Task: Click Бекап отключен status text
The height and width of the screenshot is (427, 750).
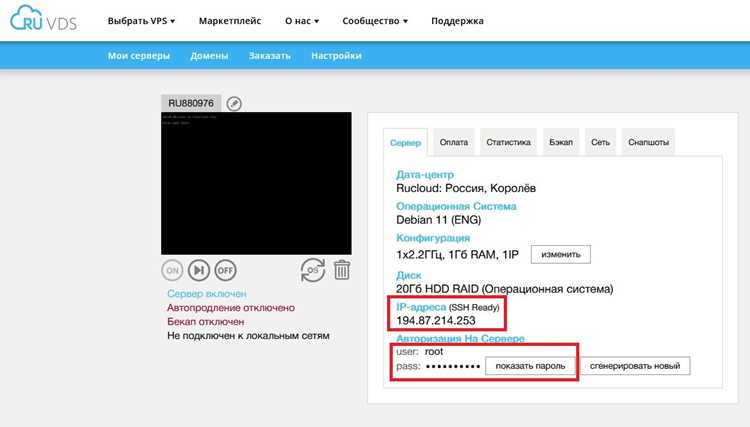Action: (x=205, y=322)
